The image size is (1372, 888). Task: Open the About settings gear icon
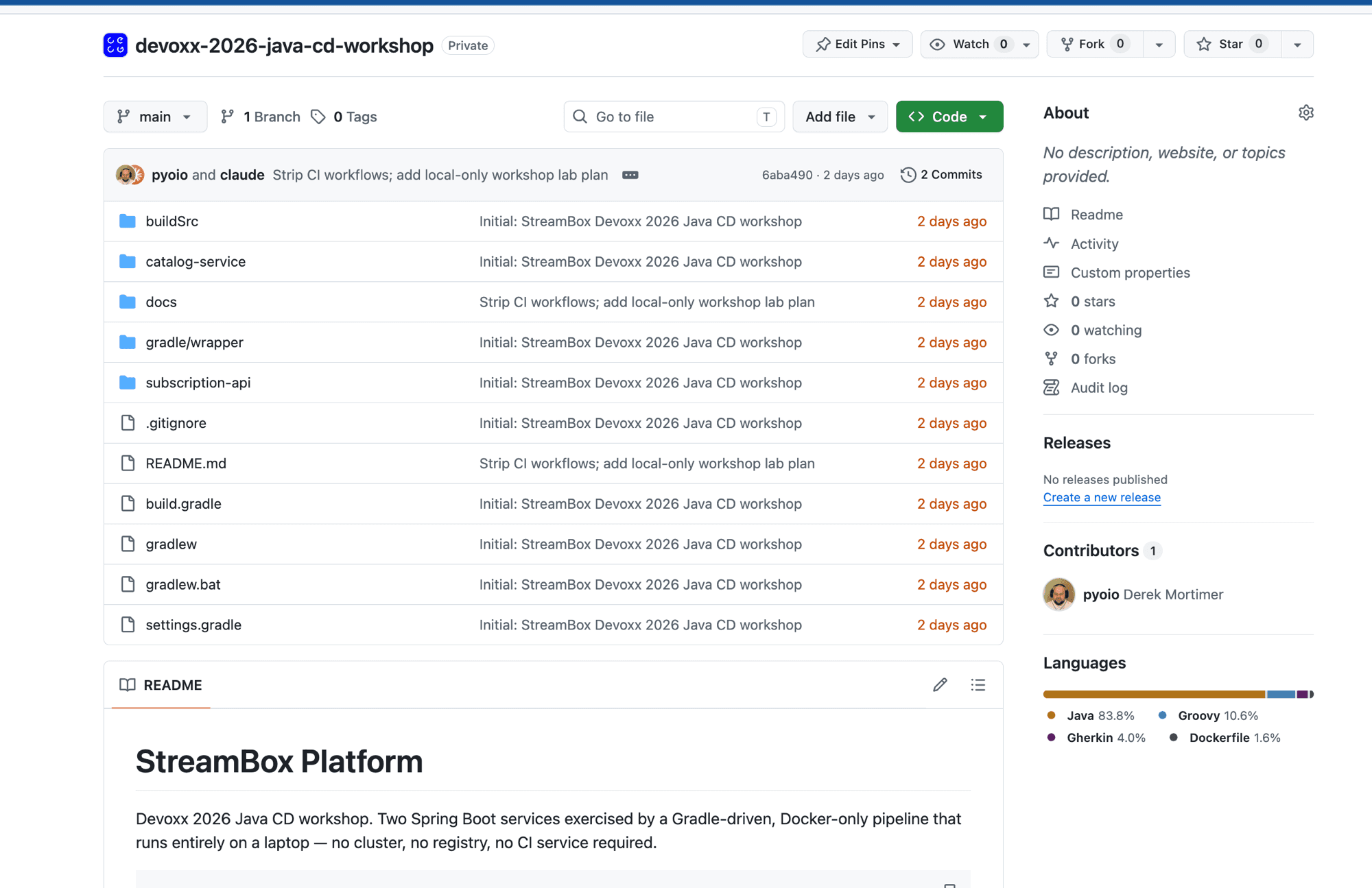tap(1306, 112)
